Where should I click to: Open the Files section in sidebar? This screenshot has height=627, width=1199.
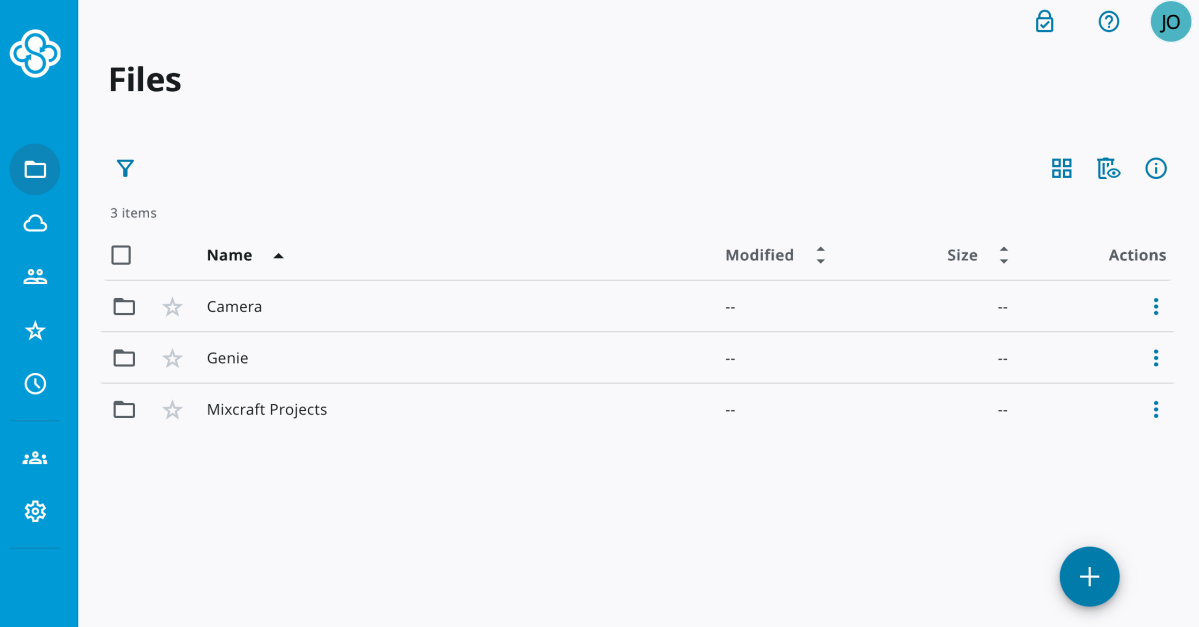click(35, 169)
